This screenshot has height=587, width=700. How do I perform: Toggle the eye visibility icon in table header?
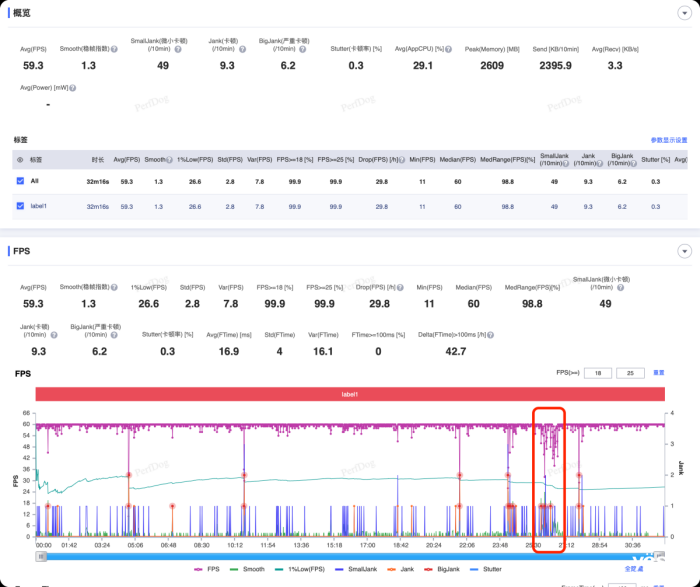(x=19, y=159)
